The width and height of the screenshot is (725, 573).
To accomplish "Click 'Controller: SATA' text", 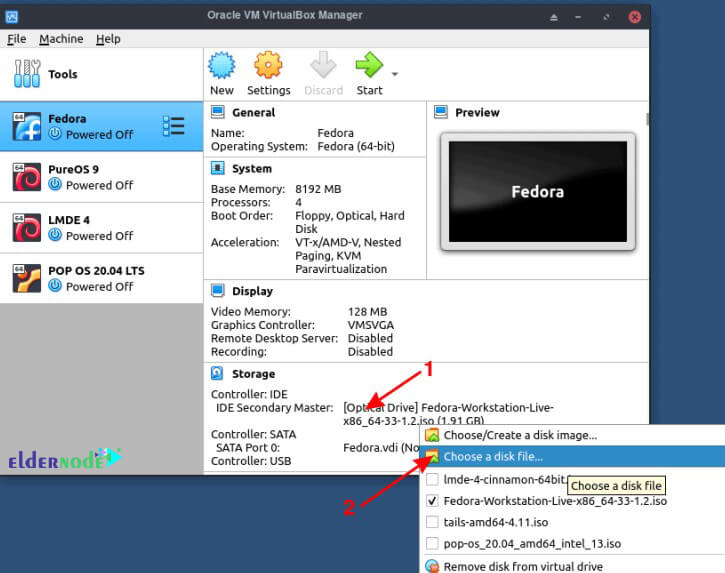I will [253, 434].
